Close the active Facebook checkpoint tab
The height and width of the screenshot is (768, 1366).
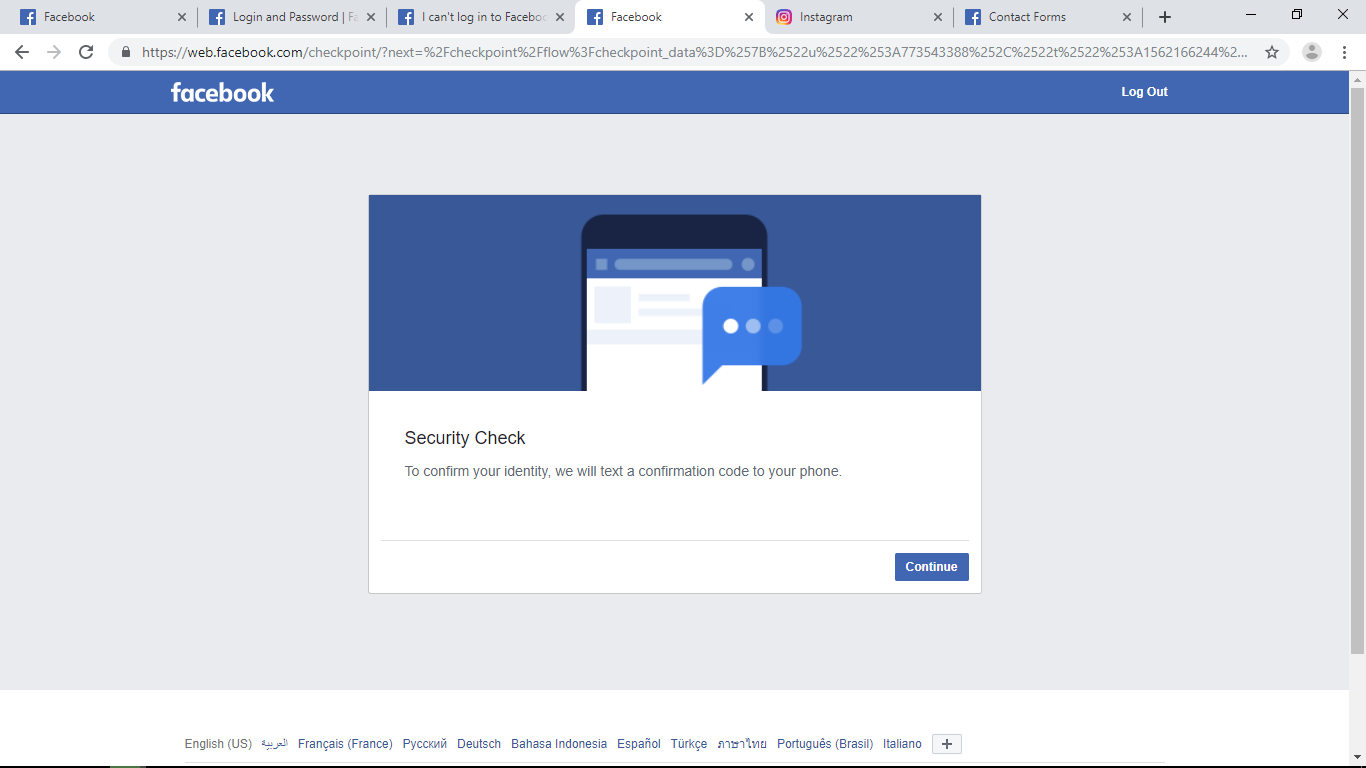(748, 17)
